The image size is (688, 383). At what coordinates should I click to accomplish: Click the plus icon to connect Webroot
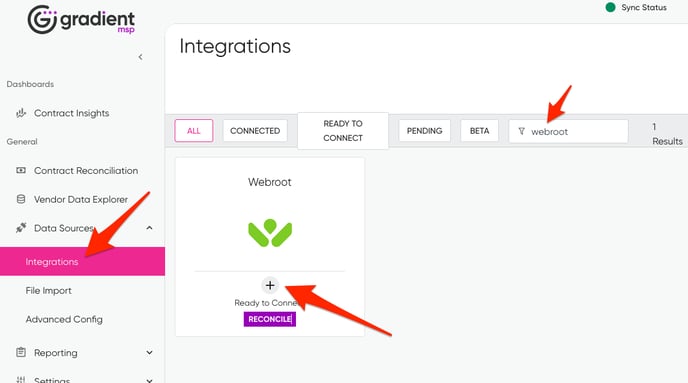(x=270, y=286)
